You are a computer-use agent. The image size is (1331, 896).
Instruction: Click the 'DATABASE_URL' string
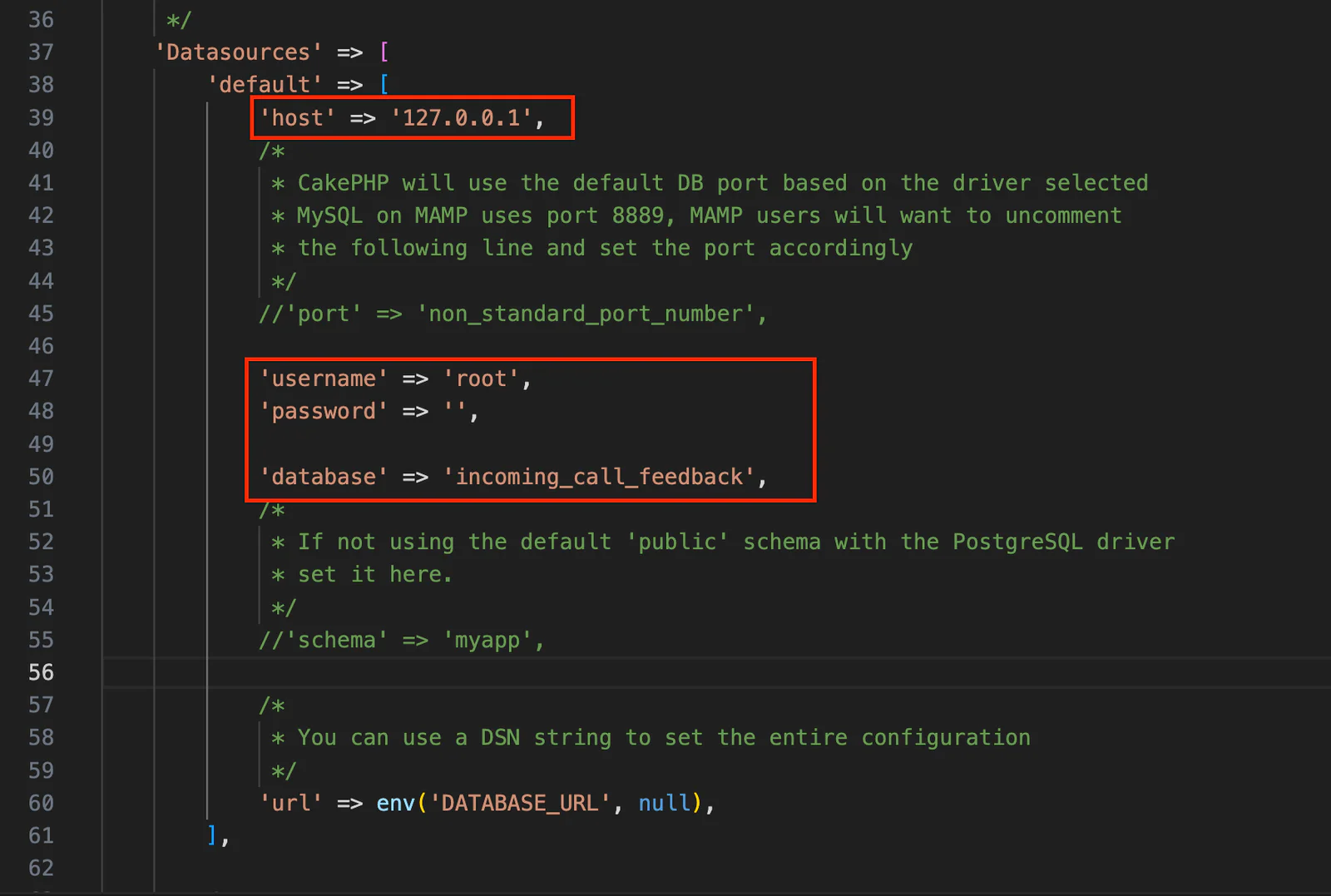click(x=520, y=803)
